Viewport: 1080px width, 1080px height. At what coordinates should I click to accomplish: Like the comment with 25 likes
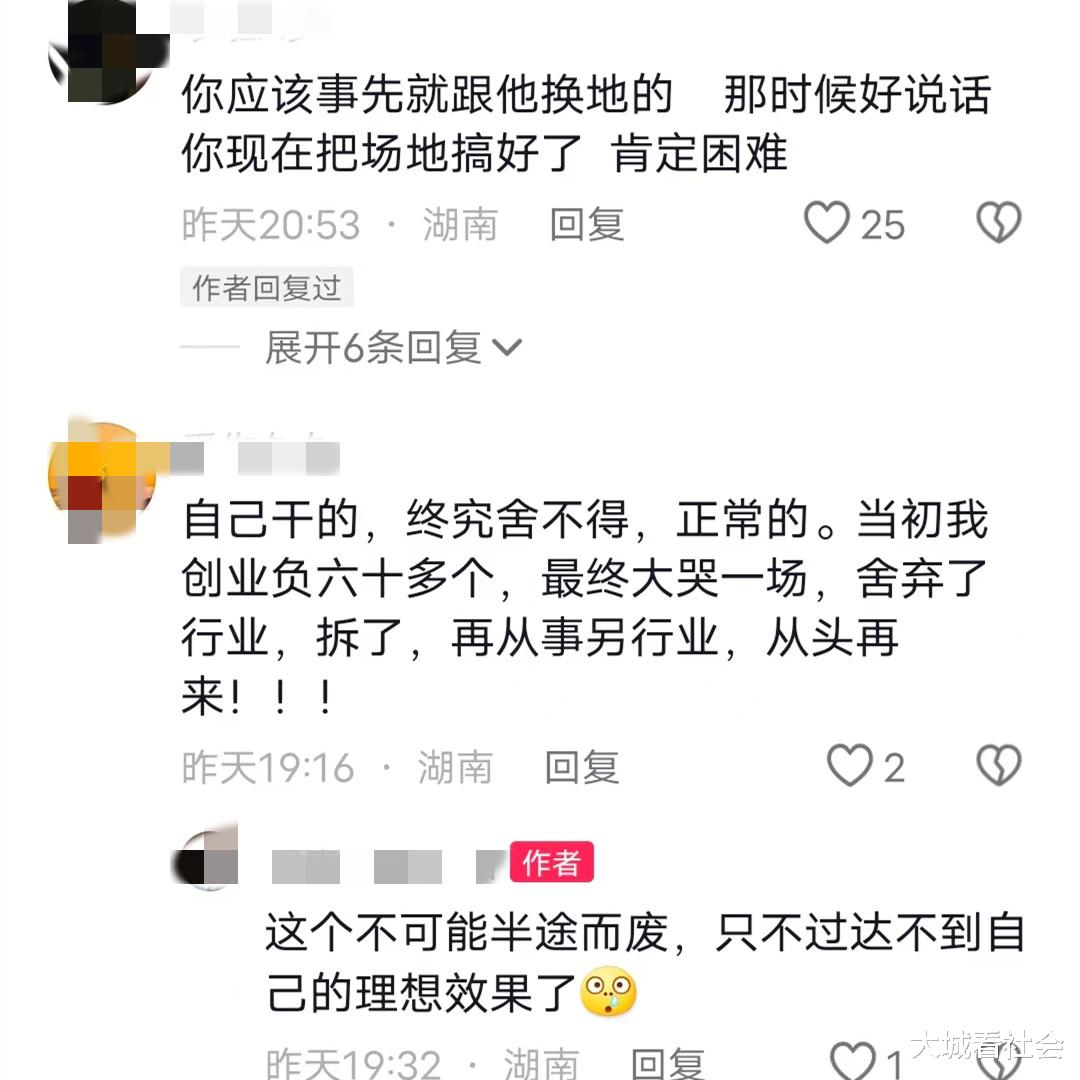pos(827,222)
